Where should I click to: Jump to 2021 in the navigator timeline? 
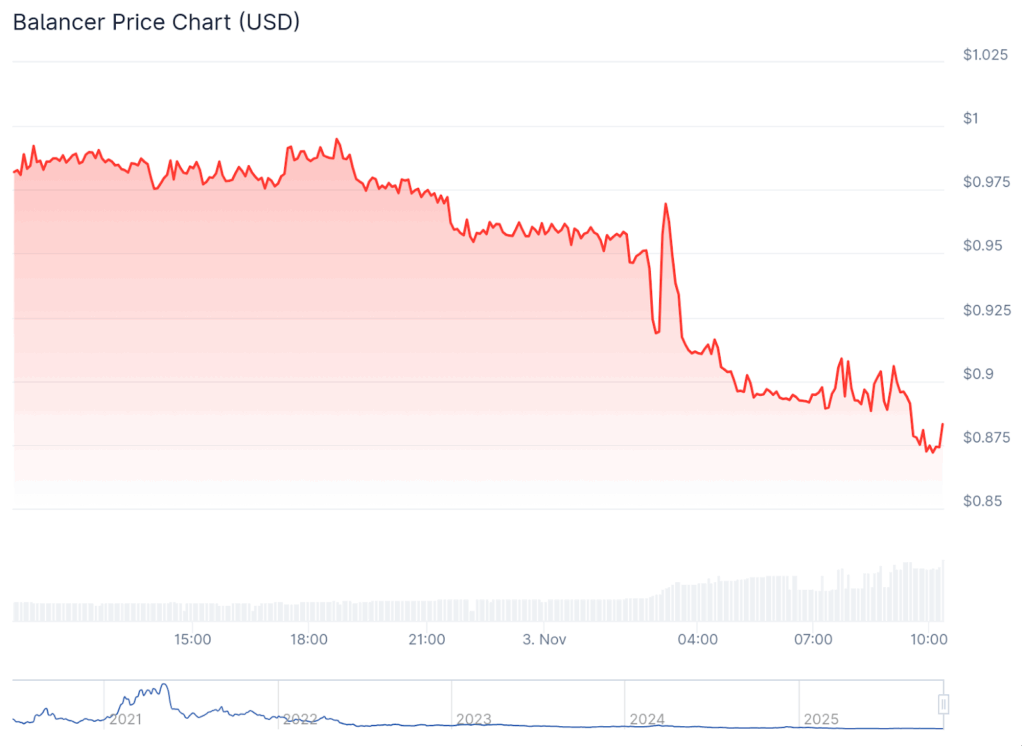coord(126,719)
